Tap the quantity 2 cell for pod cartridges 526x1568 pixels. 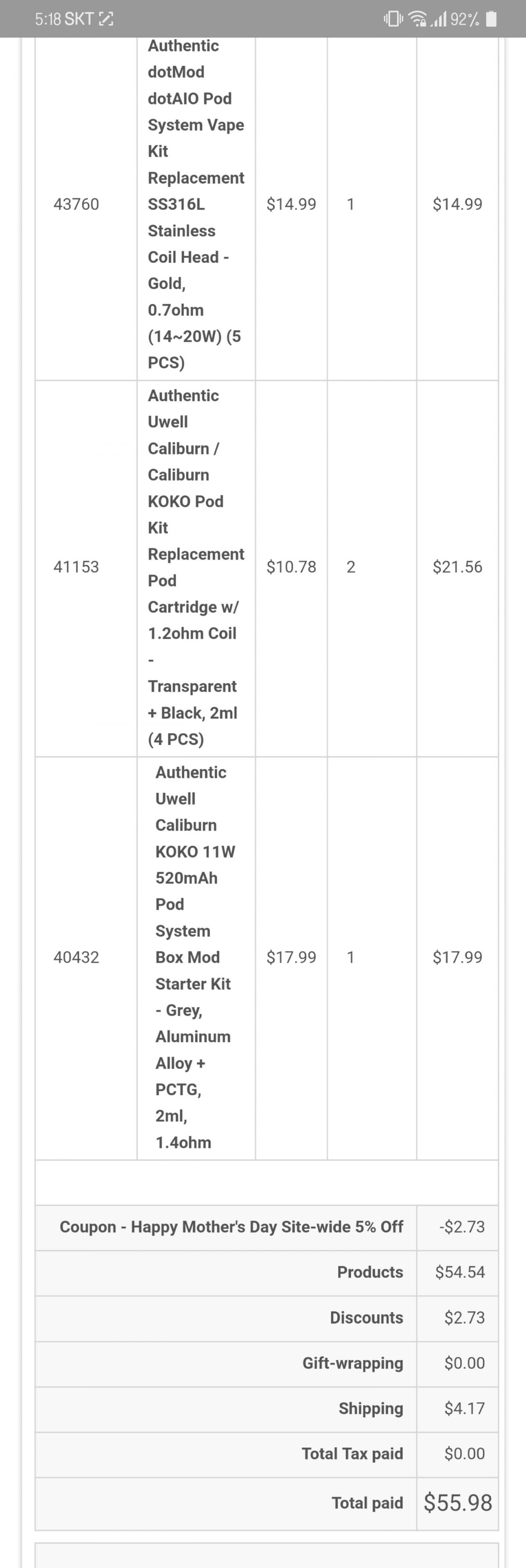[x=351, y=567]
